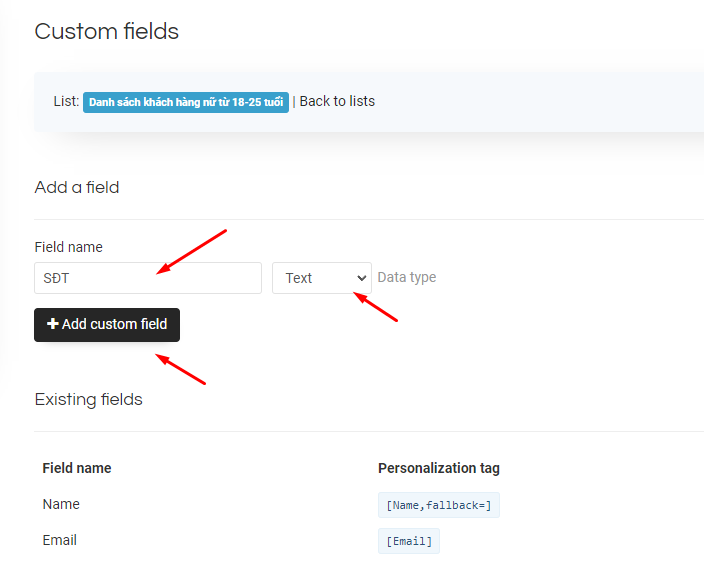Click the Name row in Existing fields
This screenshot has width=704, height=583.
(61, 504)
